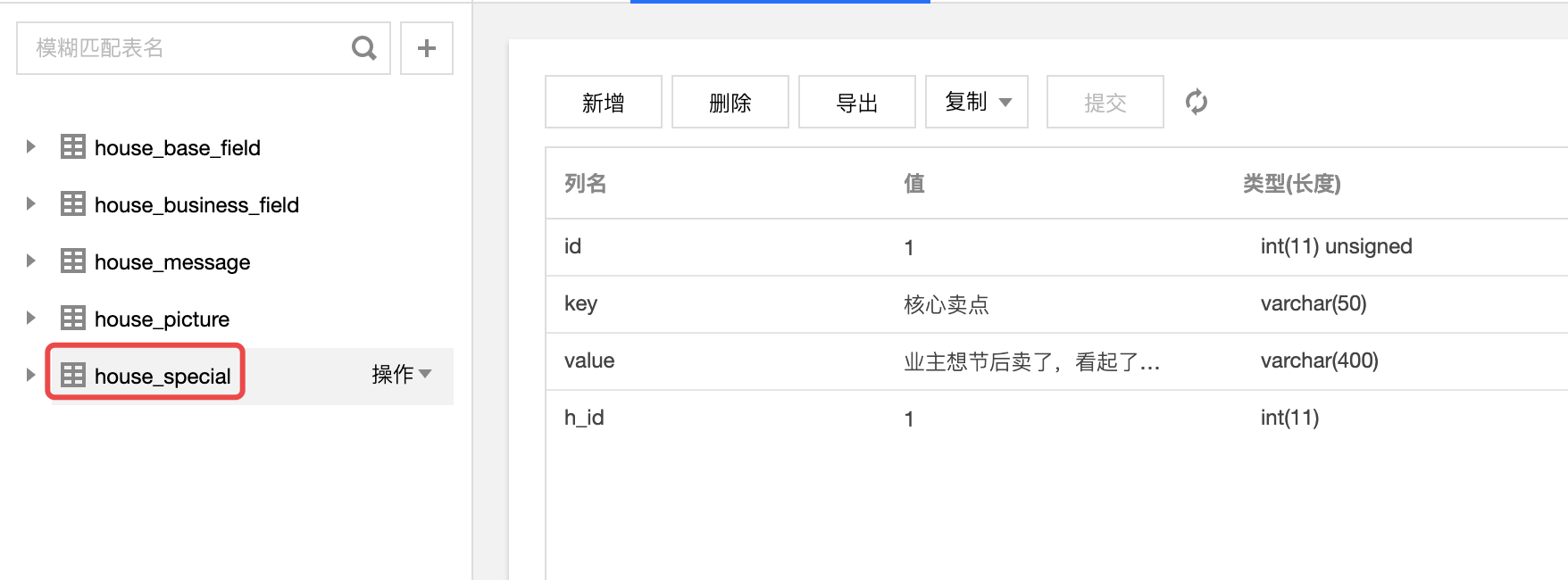The image size is (1568, 580).
Task: Select house_business_field table name
Action: click(196, 204)
